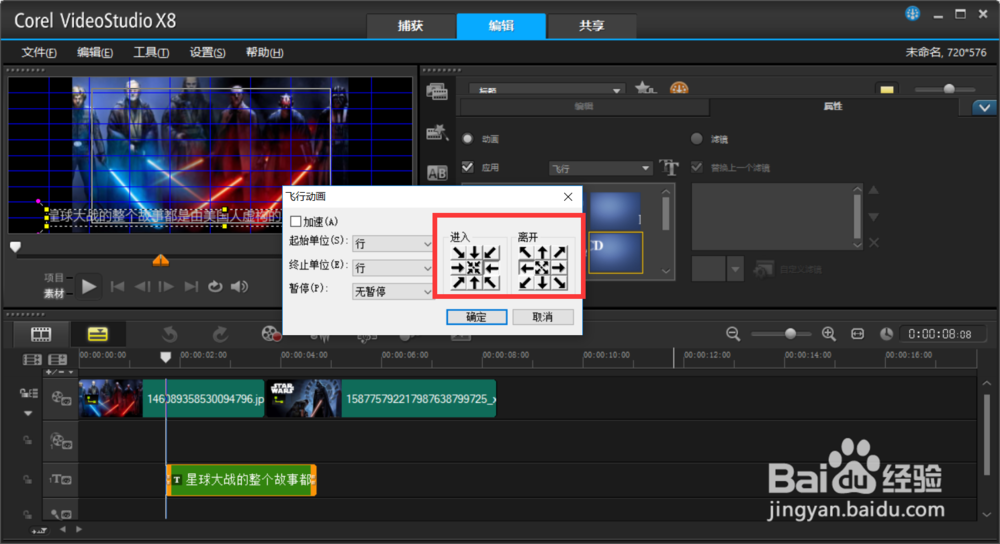Open the media library icon in sidebar

coord(437,92)
